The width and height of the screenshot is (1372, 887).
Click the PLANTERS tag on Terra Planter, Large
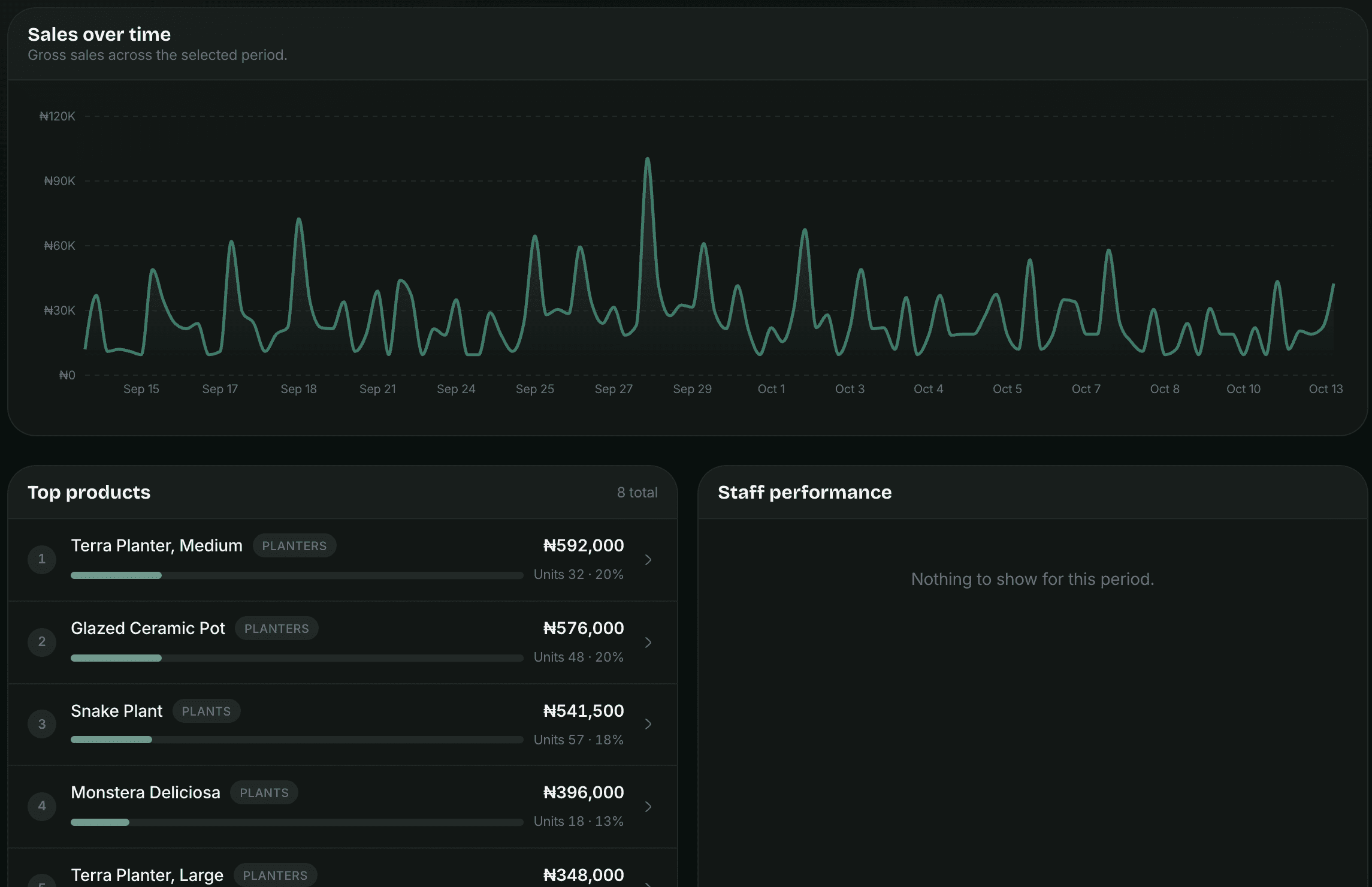point(275,875)
